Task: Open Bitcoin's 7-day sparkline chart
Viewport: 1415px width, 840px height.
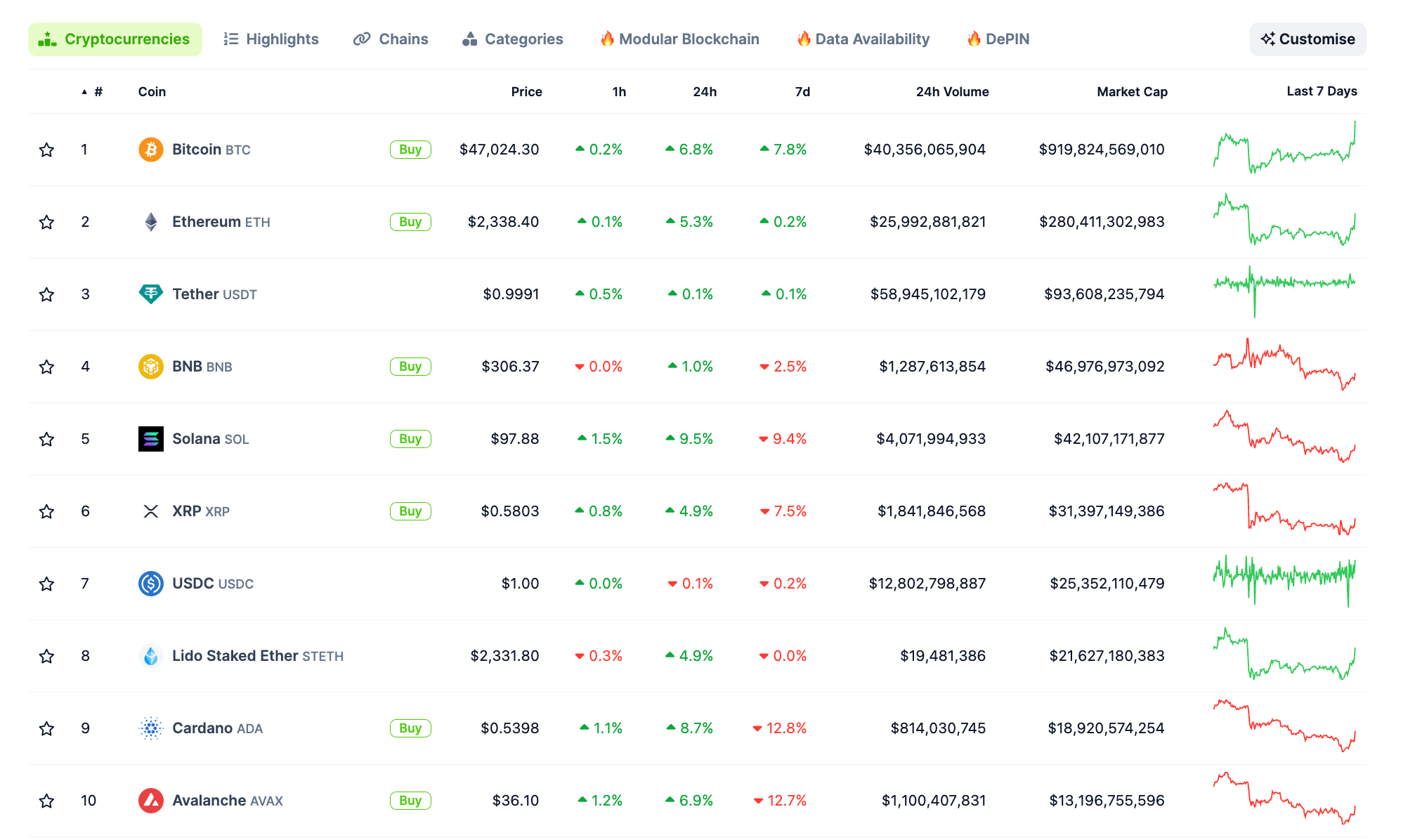Action: (1284, 147)
